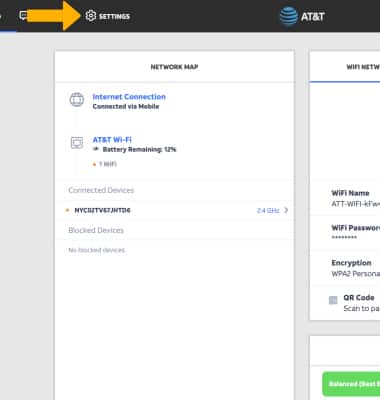Select the No blocked devices text
This screenshot has height=400, width=380.
tap(96, 250)
